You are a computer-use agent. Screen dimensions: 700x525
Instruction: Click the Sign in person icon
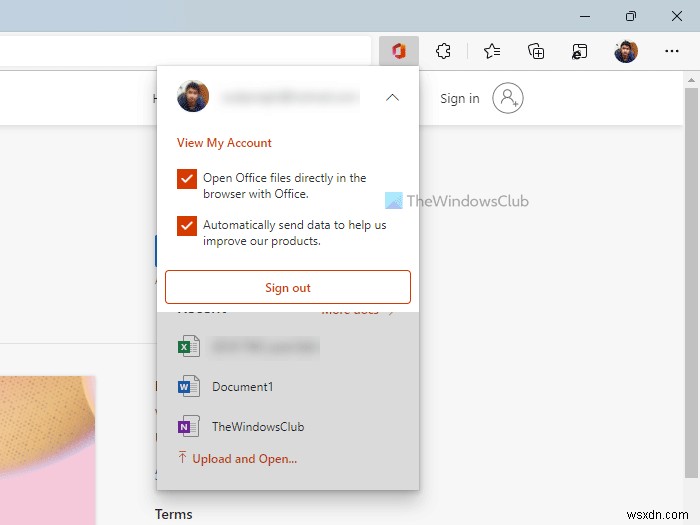click(508, 98)
